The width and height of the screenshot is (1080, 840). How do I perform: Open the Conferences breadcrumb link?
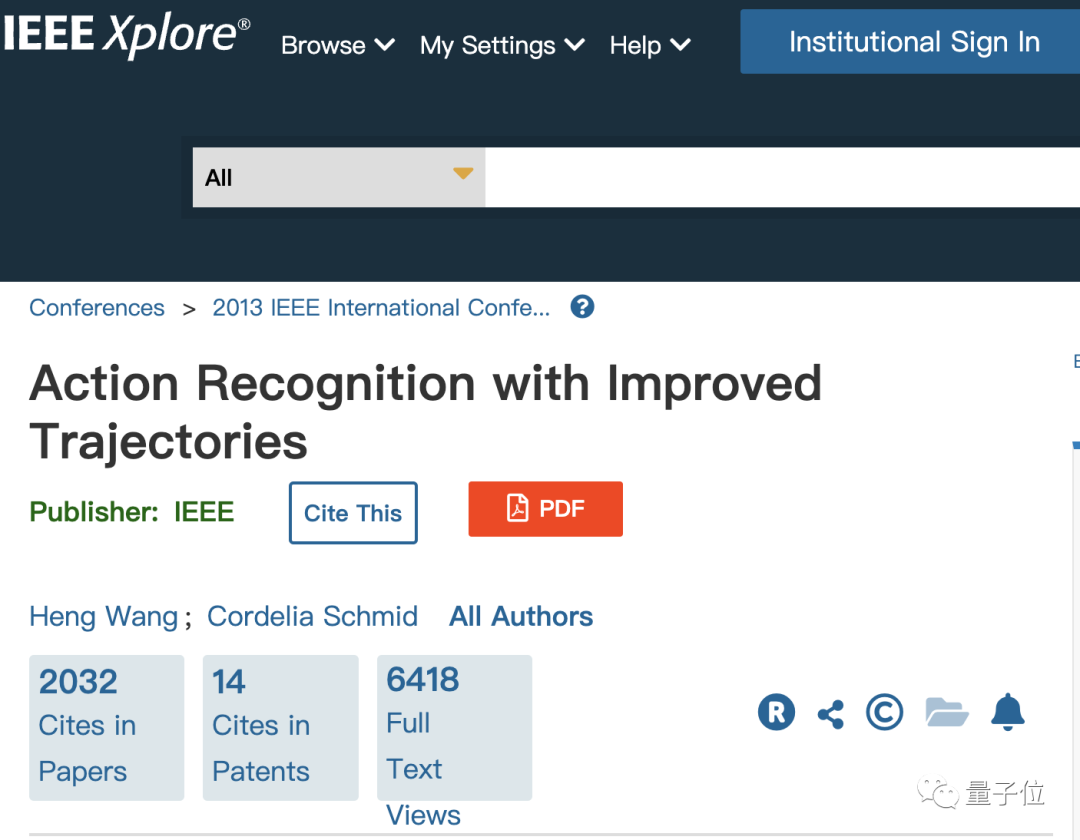pos(97,308)
